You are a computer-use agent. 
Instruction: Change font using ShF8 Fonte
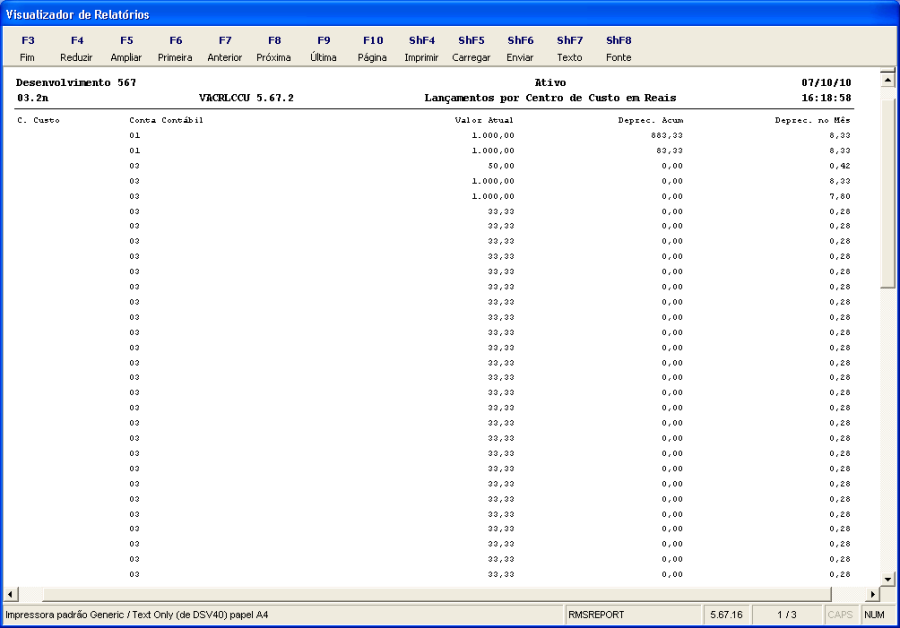click(x=618, y=48)
